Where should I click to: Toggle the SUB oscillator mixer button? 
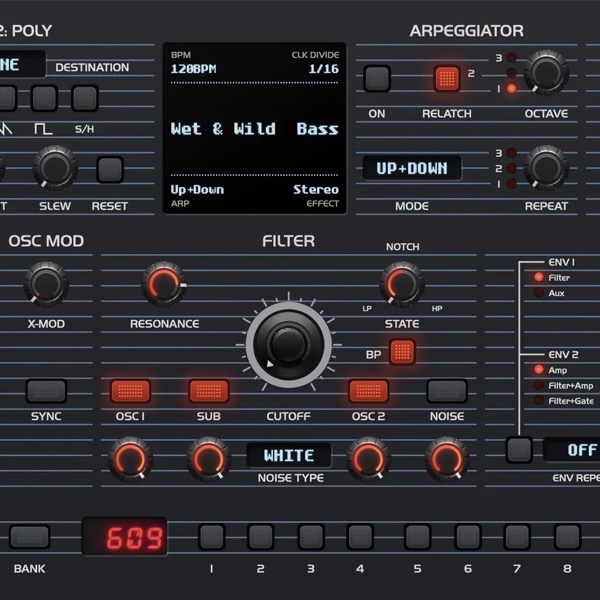(209, 391)
